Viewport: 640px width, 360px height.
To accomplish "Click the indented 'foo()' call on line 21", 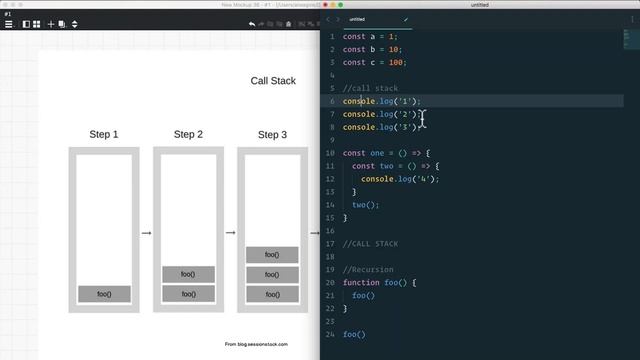I will (363, 296).
